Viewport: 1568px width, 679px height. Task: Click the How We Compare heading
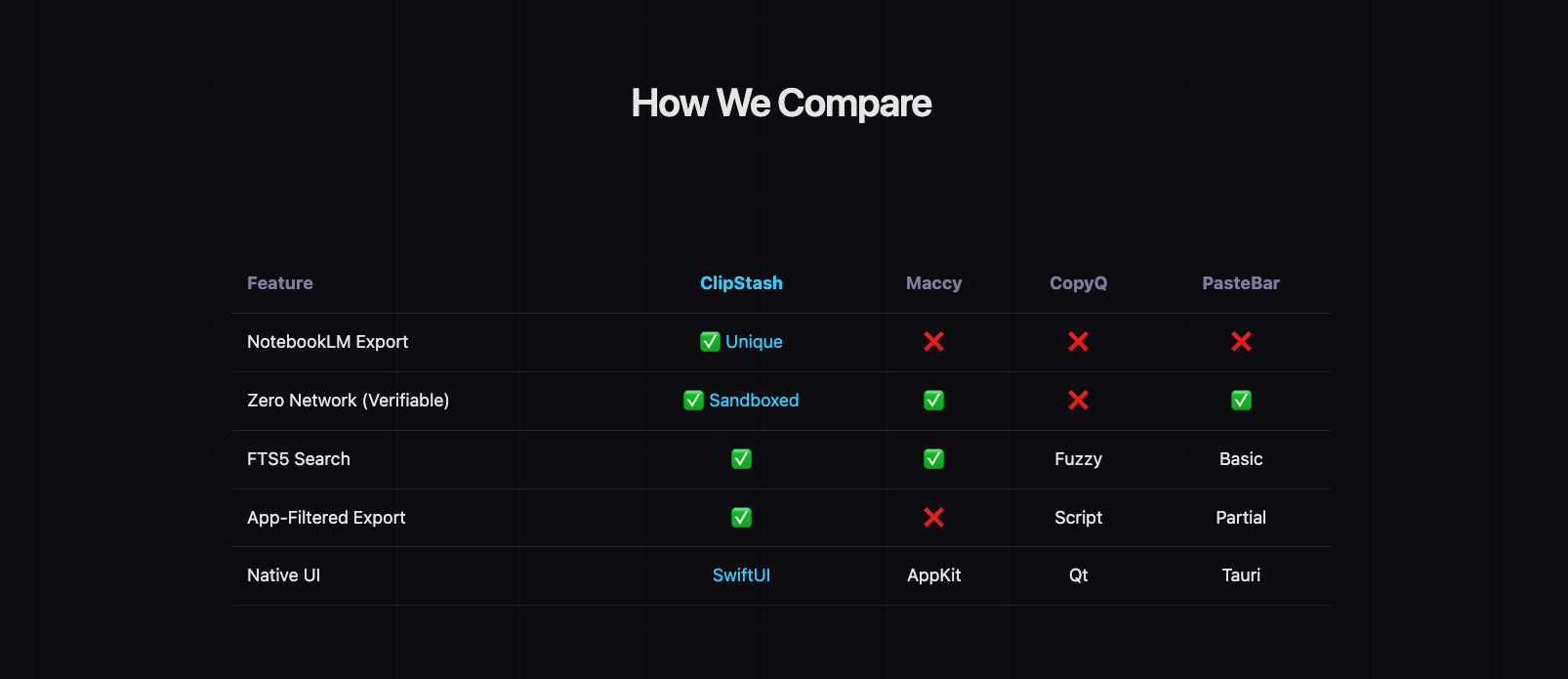coord(781,104)
